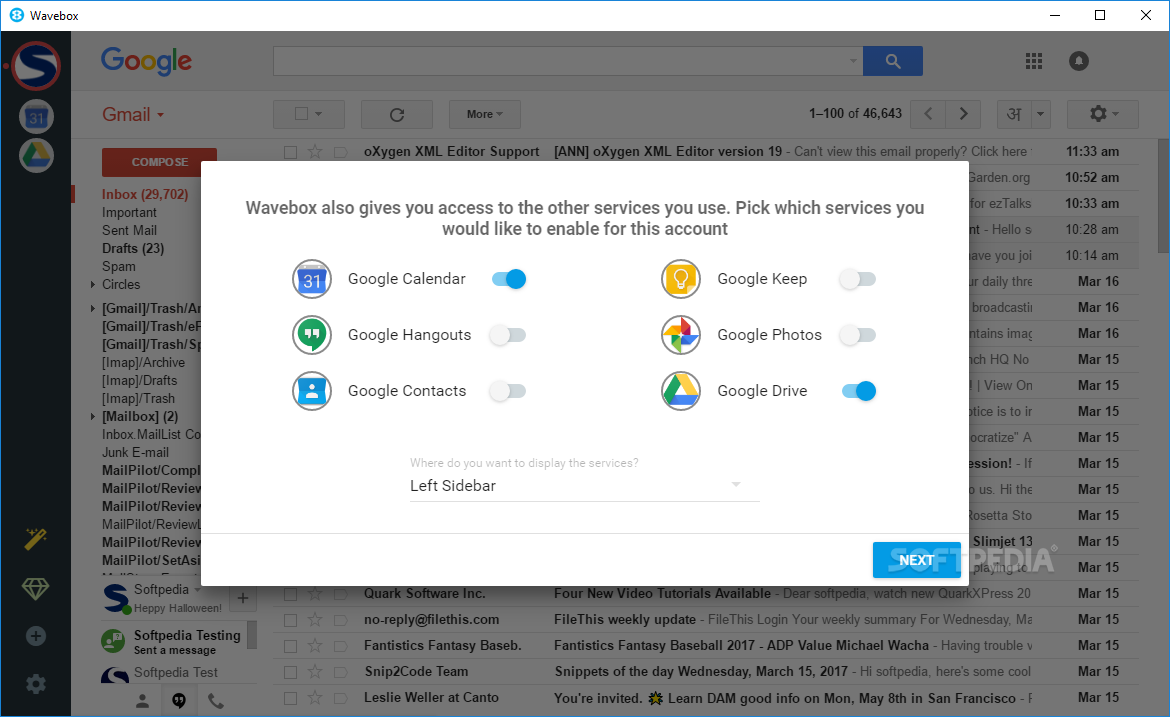Image resolution: width=1170 pixels, height=717 pixels.
Task: Open the Wavebox Pro diamond icon
Action: [35, 589]
